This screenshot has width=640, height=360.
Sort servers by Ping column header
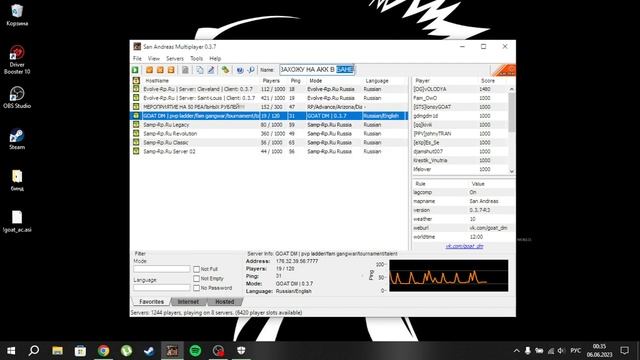click(297, 80)
